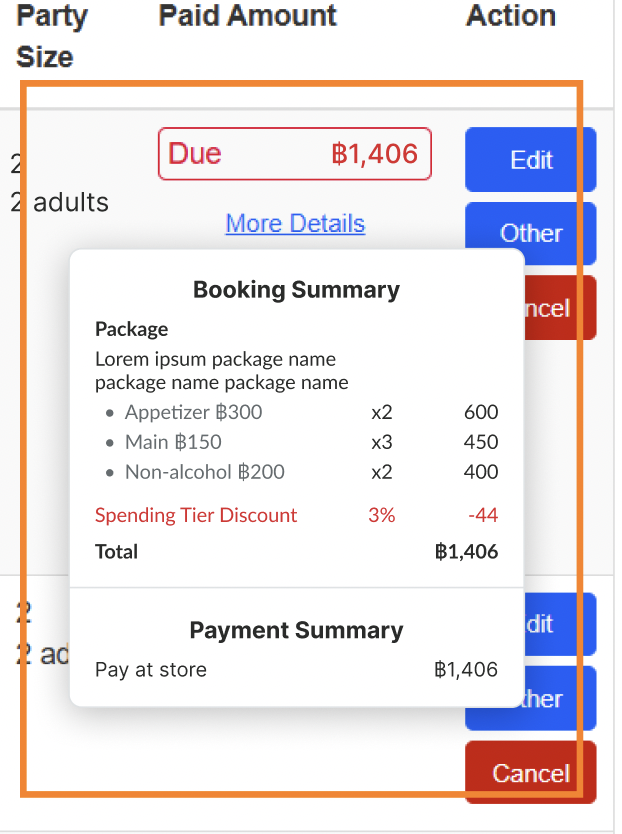
Task: Click the Pay at store payment entry
Action: coord(151,670)
